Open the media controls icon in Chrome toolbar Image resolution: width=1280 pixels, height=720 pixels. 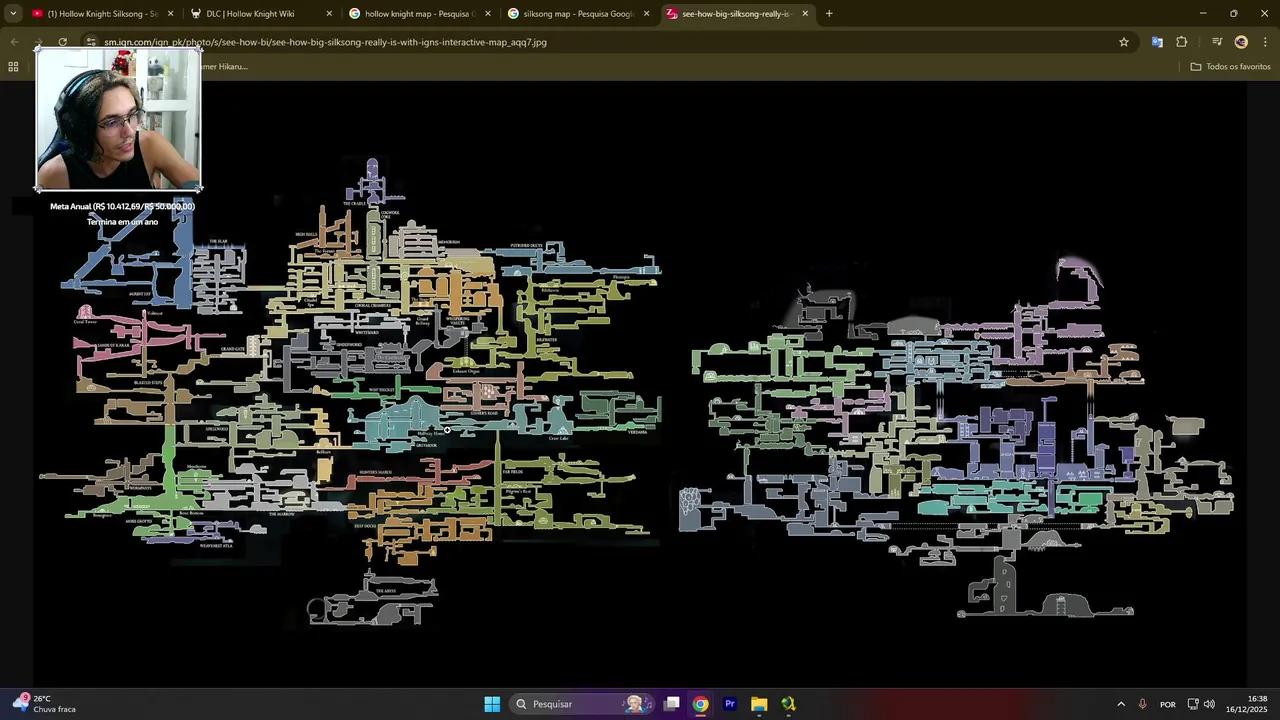(1217, 42)
